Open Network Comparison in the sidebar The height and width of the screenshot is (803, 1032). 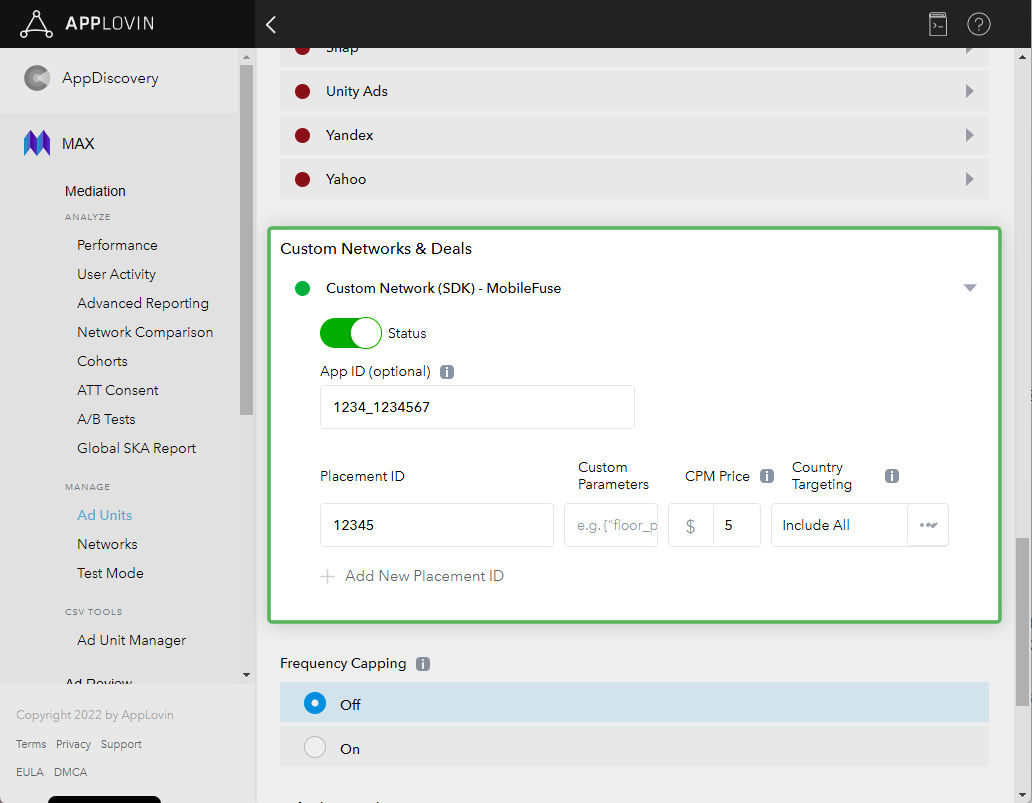[145, 332]
